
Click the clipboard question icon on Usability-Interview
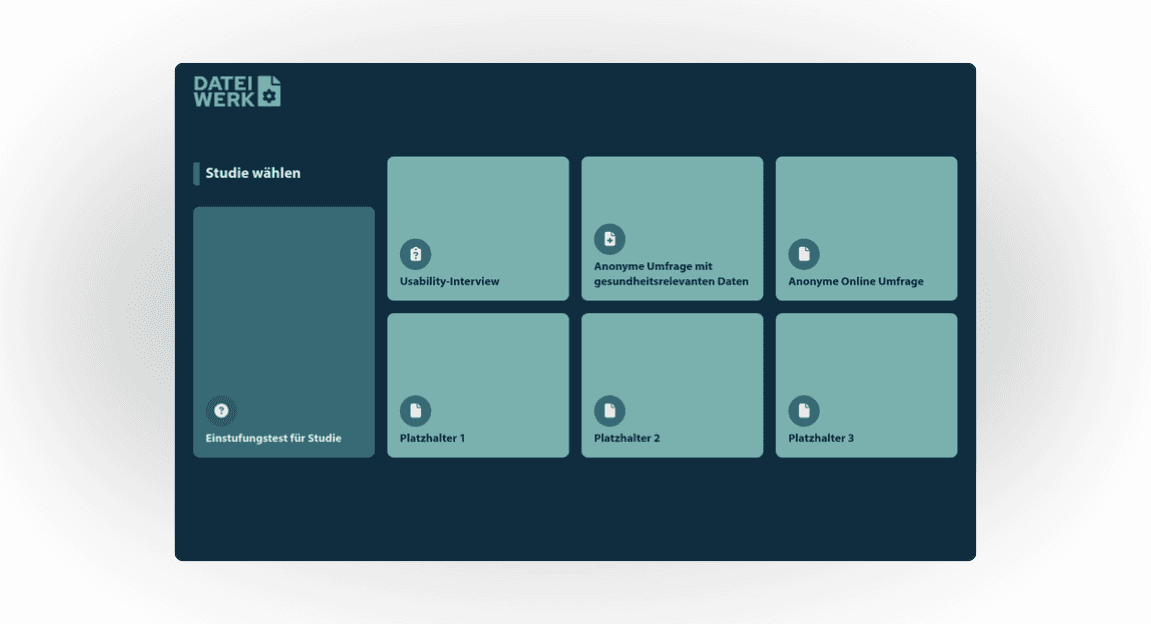click(x=415, y=254)
